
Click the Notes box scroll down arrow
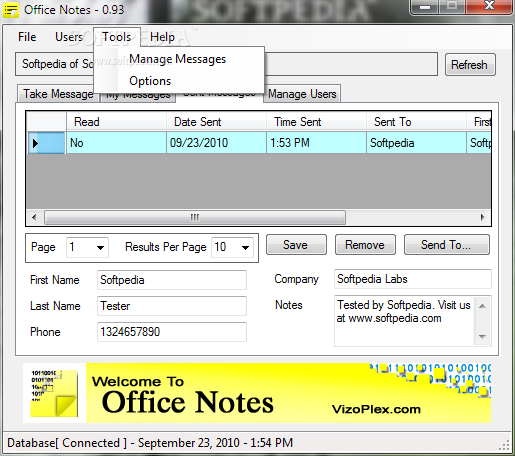coord(482,337)
